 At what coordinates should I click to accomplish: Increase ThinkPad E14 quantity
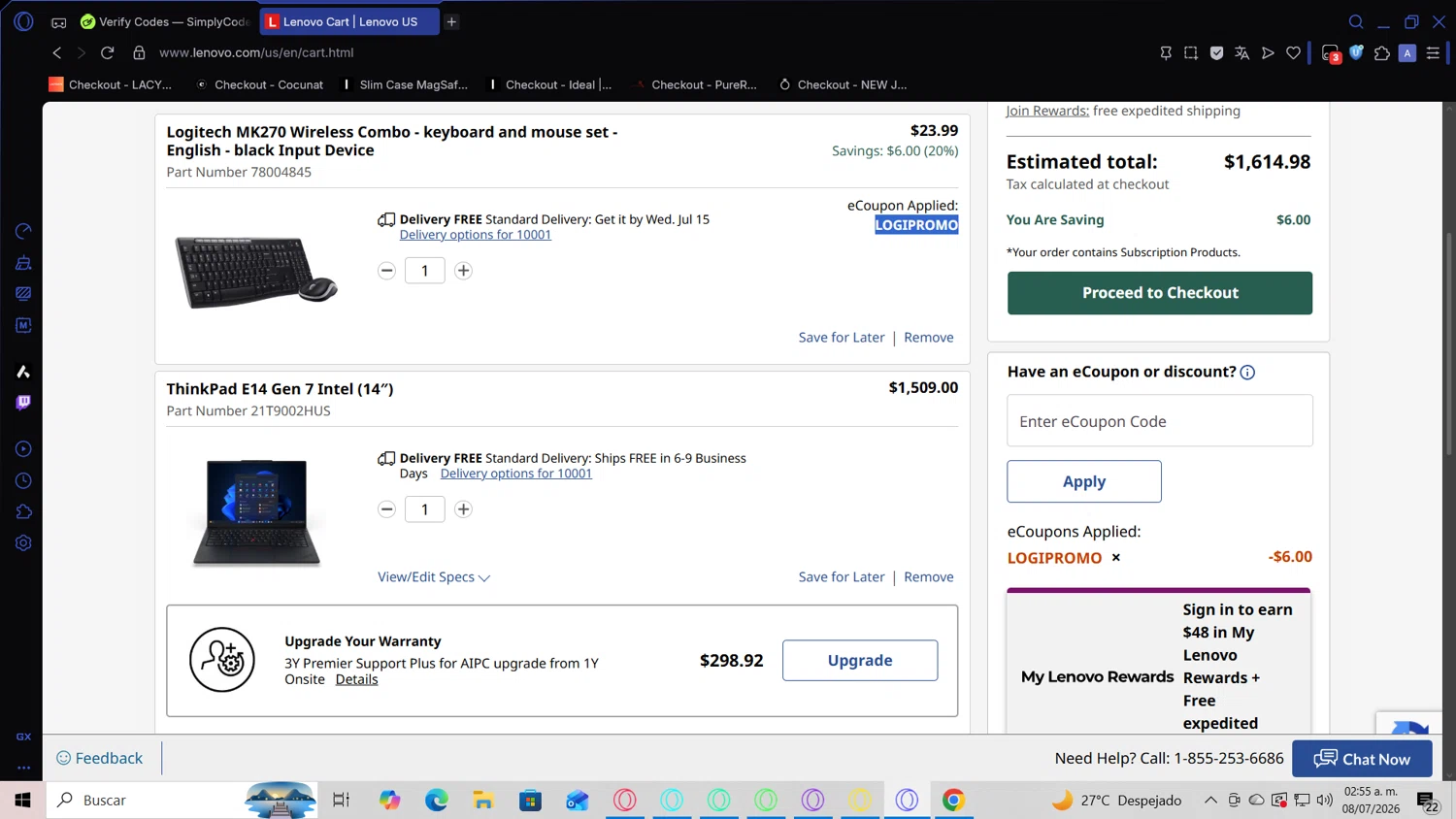click(x=463, y=509)
